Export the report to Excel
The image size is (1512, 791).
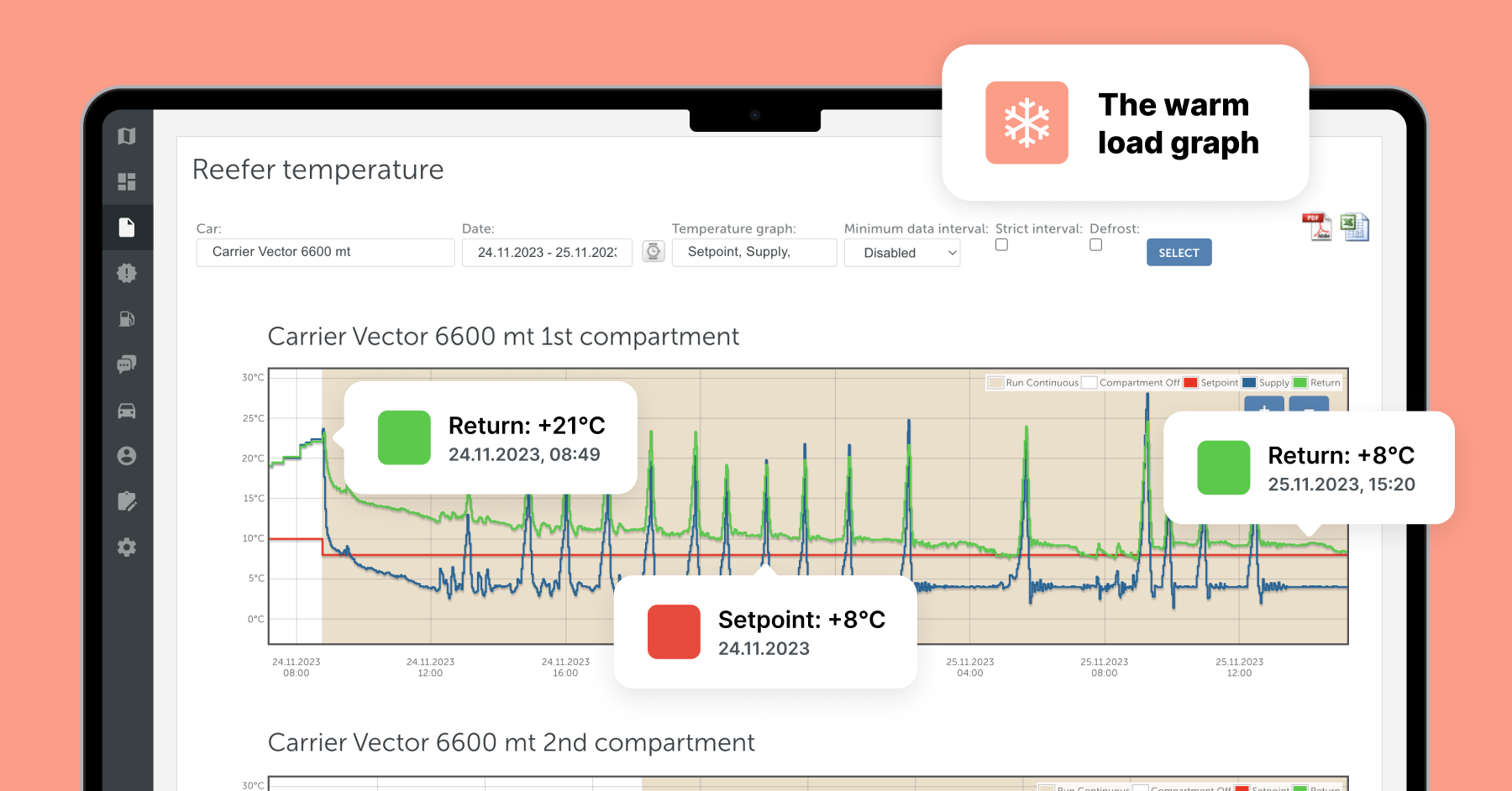coord(1355,227)
